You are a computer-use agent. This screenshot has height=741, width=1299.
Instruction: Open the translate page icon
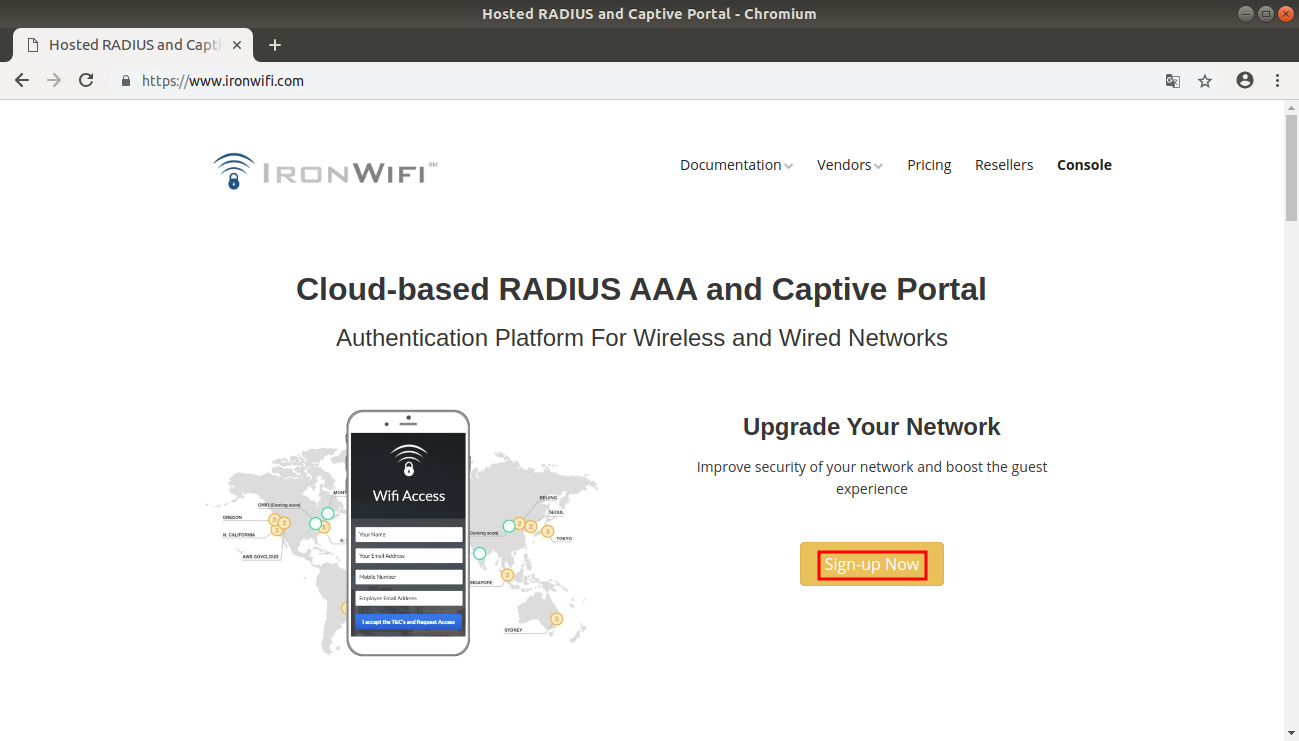click(1173, 81)
